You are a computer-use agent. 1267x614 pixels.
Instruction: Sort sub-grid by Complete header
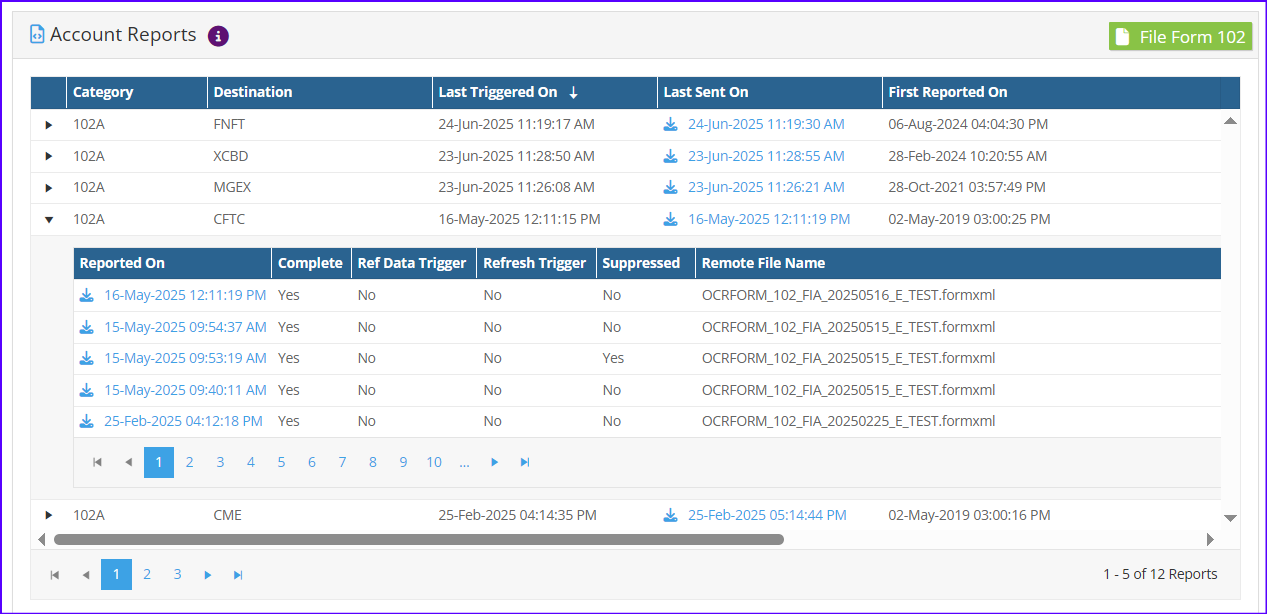(310, 263)
